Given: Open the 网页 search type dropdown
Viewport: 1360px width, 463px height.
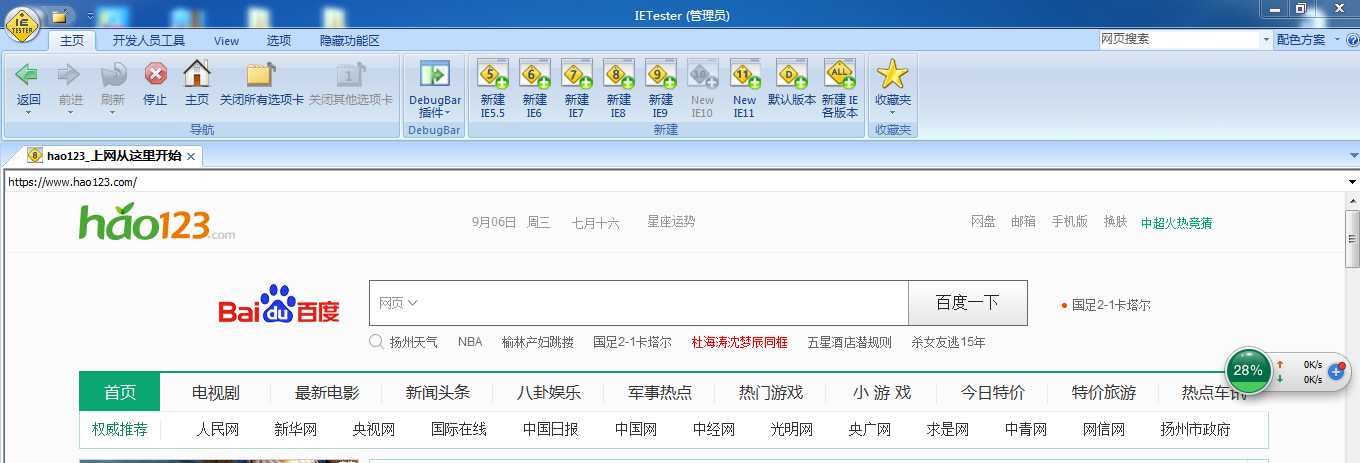Looking at the screenshot, I should (398, 303).
